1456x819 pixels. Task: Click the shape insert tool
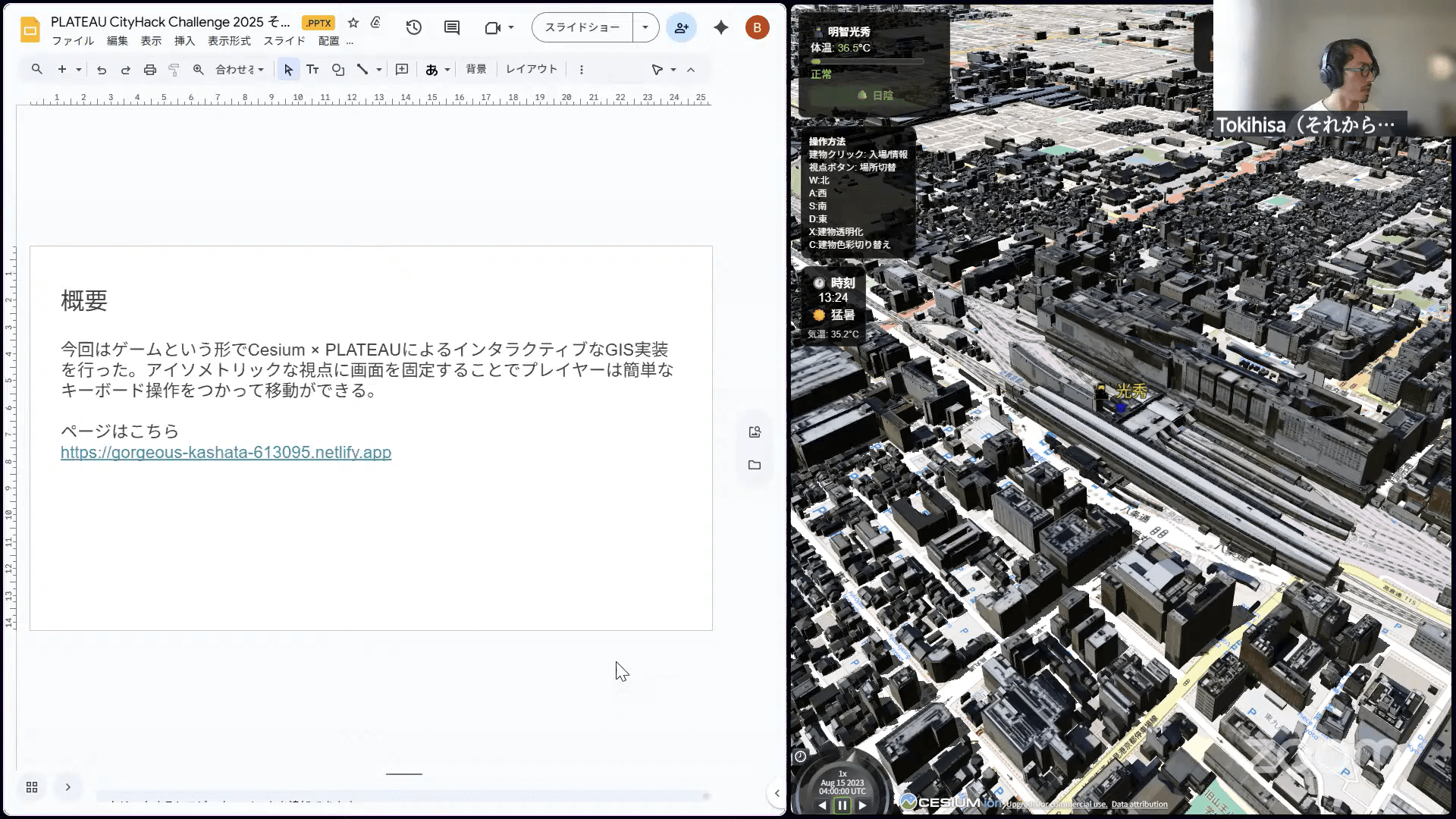click(338, 69)
